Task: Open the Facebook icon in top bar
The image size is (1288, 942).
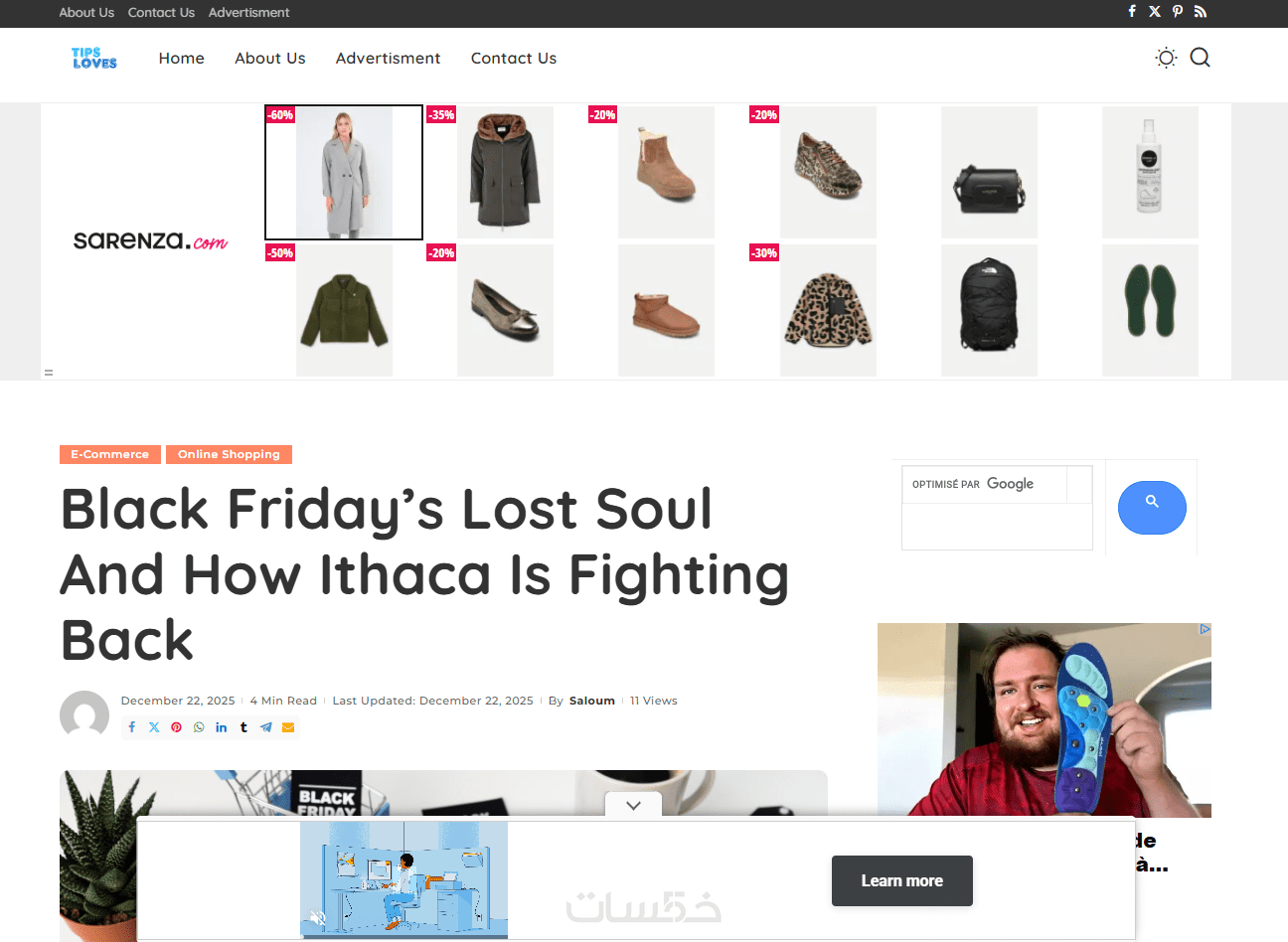Action: click(1132, 12)
